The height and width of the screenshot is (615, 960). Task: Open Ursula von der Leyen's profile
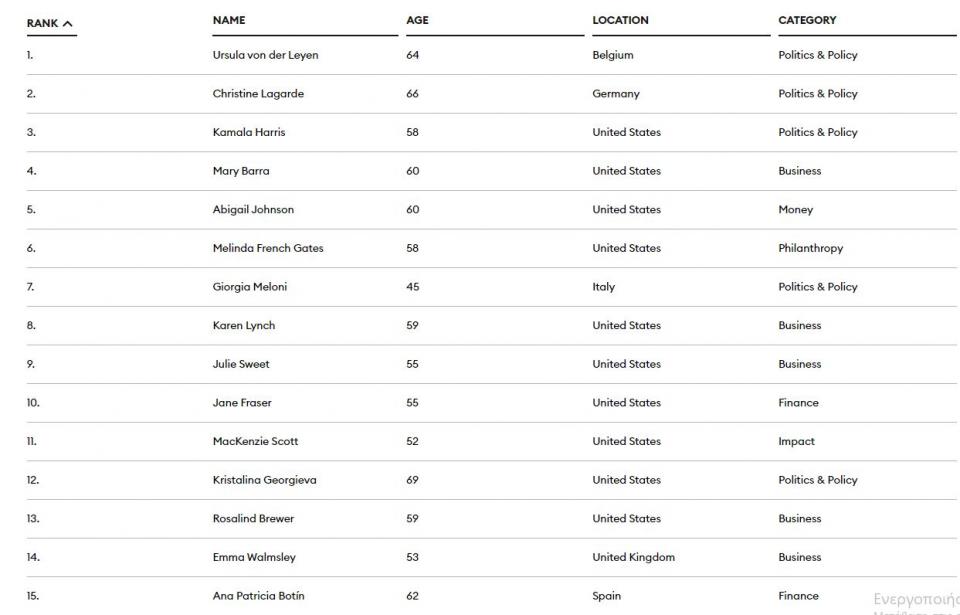coord(265,55)
